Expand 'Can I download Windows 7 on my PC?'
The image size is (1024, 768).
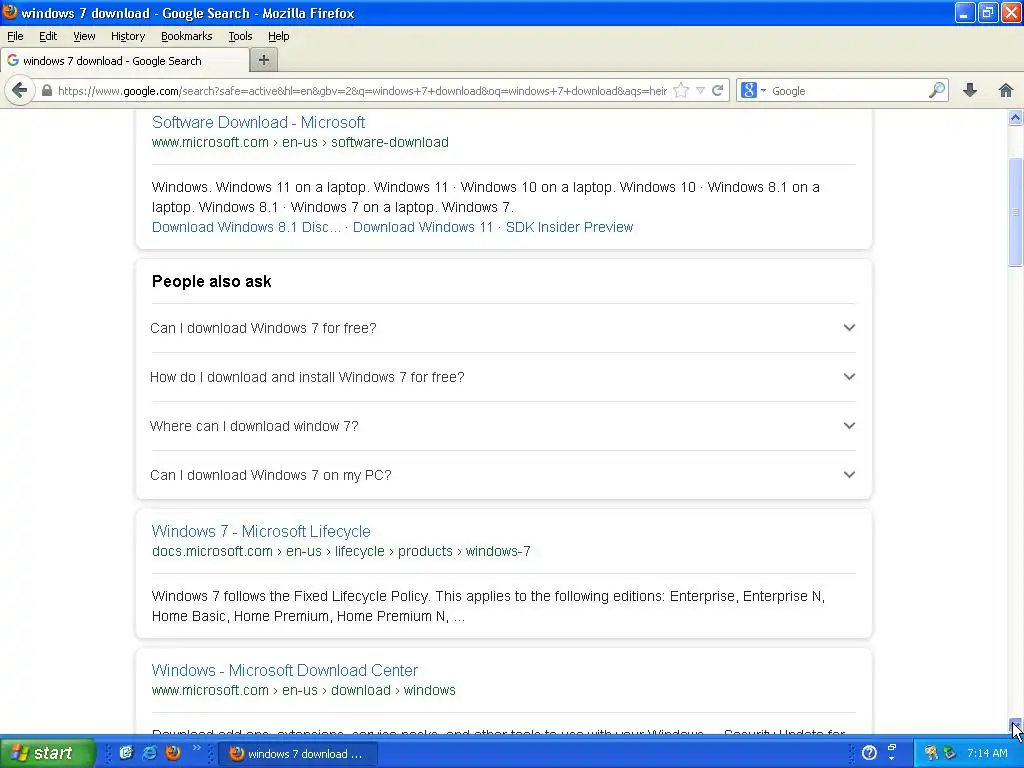[x=503, y=475]
